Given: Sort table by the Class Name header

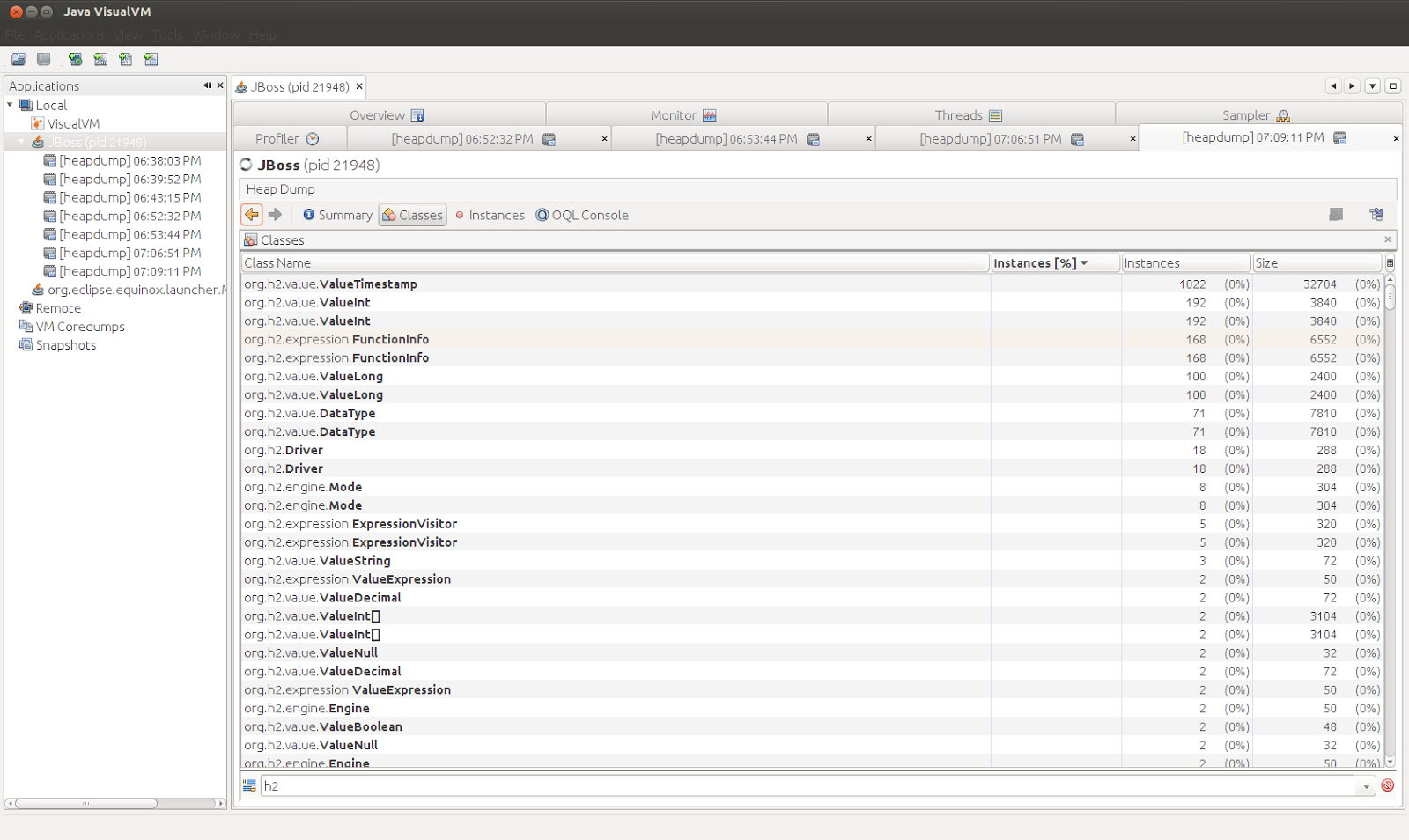Looking at the screenshot, I should pyautogui.click(x=616, y=262).
